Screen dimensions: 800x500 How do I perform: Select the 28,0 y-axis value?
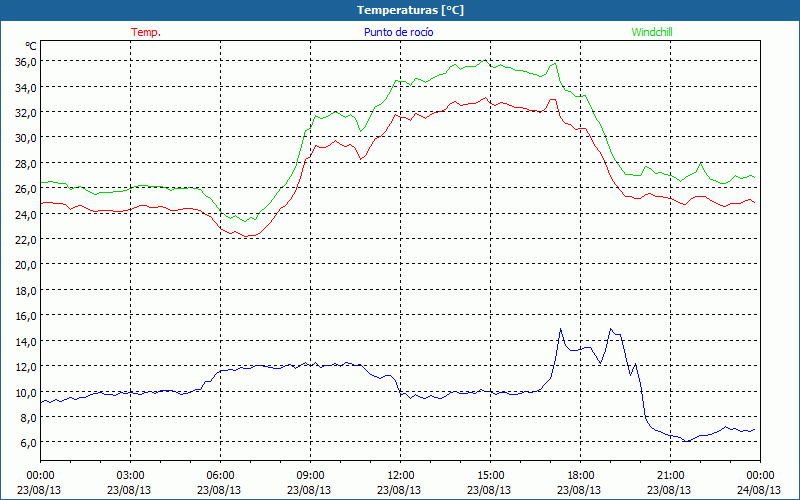pyautogui.click(x=27, y=163)
